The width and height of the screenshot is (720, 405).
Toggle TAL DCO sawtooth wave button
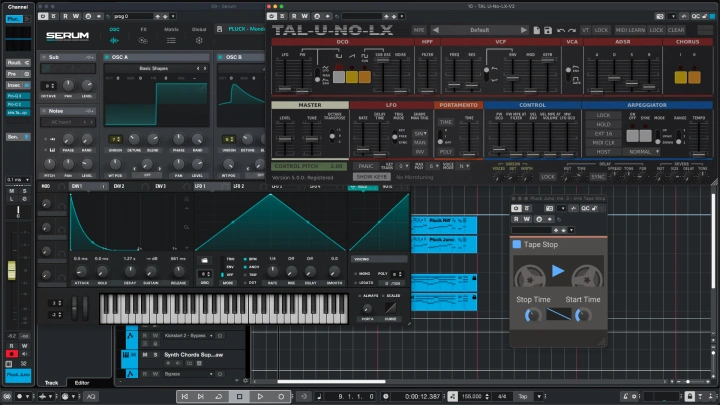[x=352, y=76]
